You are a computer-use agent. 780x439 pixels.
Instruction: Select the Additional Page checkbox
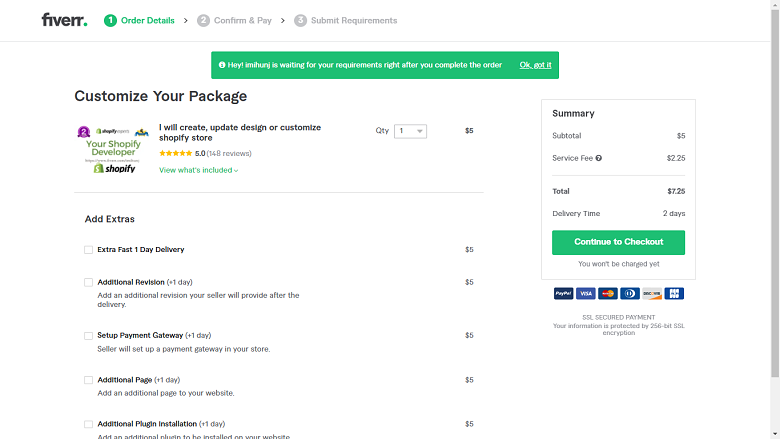pyautogui.click(x=89, y=380)
